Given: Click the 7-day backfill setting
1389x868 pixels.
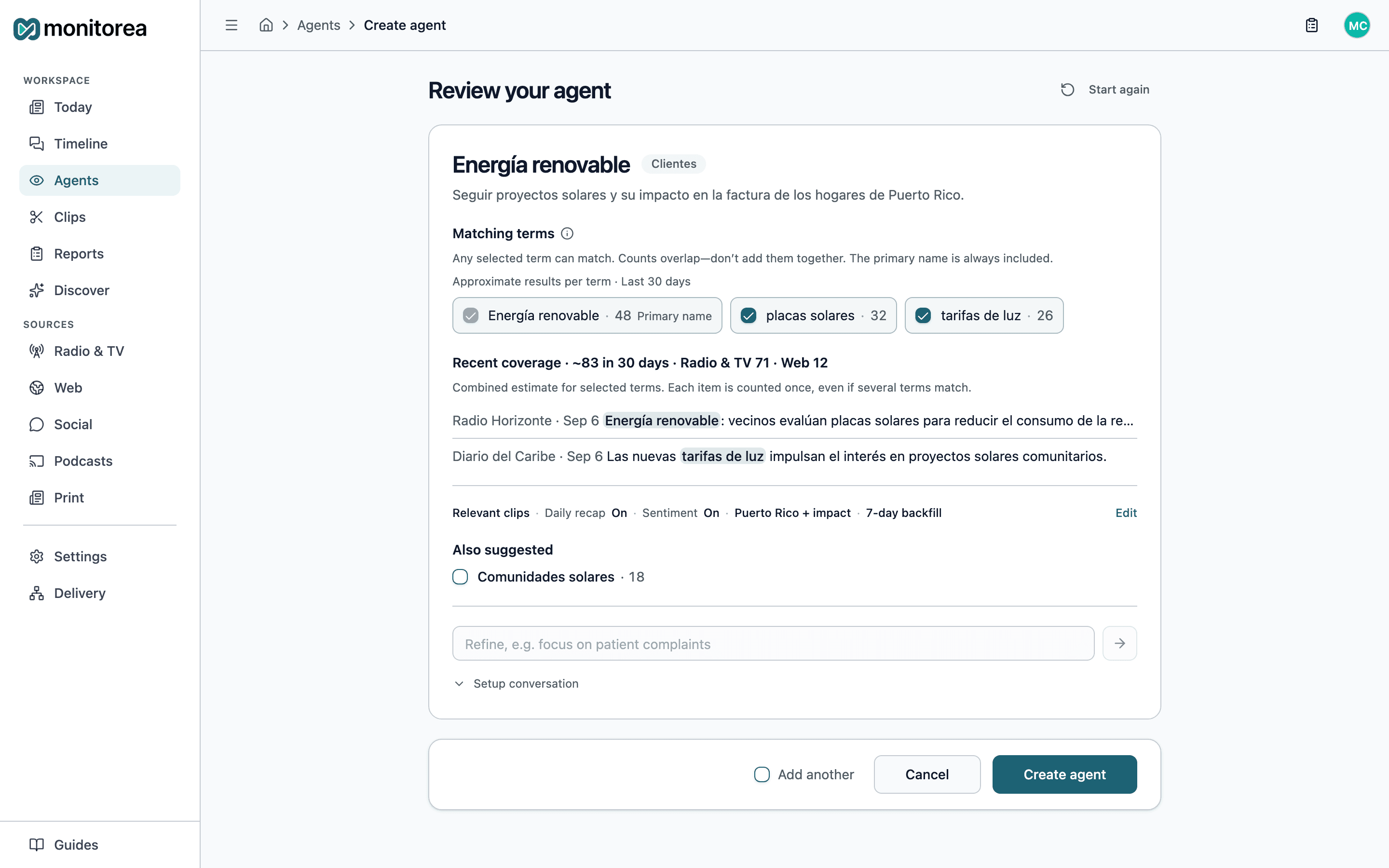Looking at the screenshot, I should click(x=903, y=513).
